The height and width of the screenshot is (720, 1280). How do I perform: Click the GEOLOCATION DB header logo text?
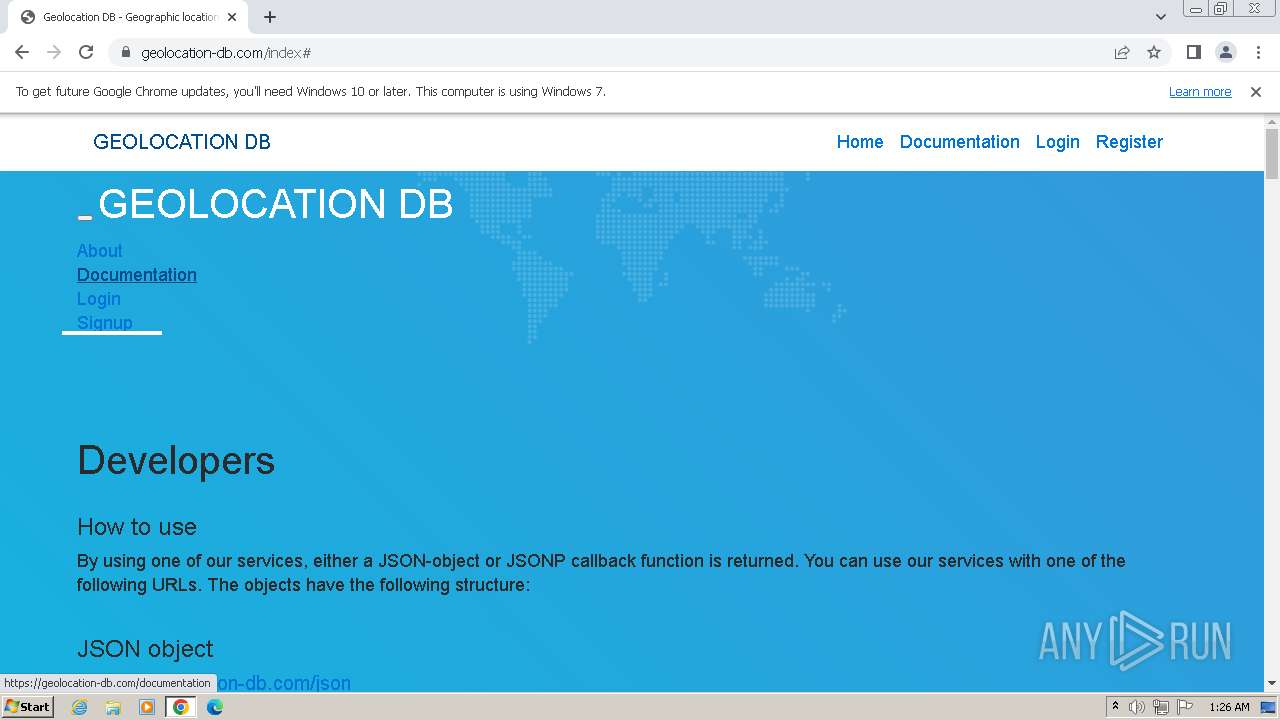point(182,142)
